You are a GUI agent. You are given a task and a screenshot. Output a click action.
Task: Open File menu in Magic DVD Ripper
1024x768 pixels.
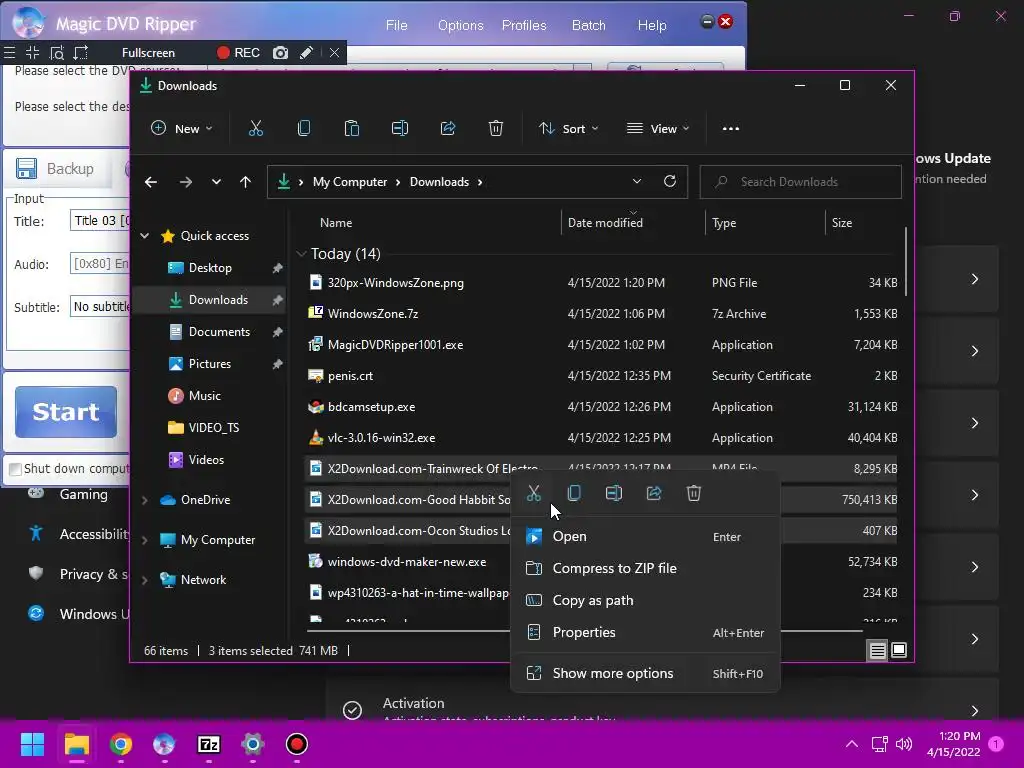[396, 25]
